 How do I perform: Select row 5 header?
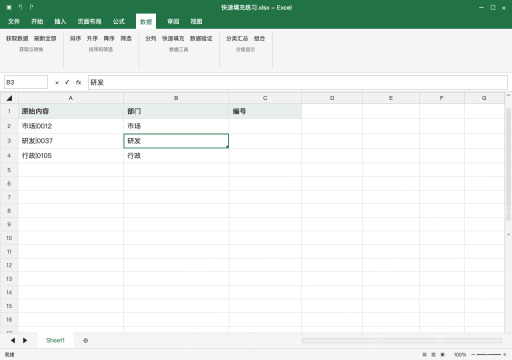(9, 170)
